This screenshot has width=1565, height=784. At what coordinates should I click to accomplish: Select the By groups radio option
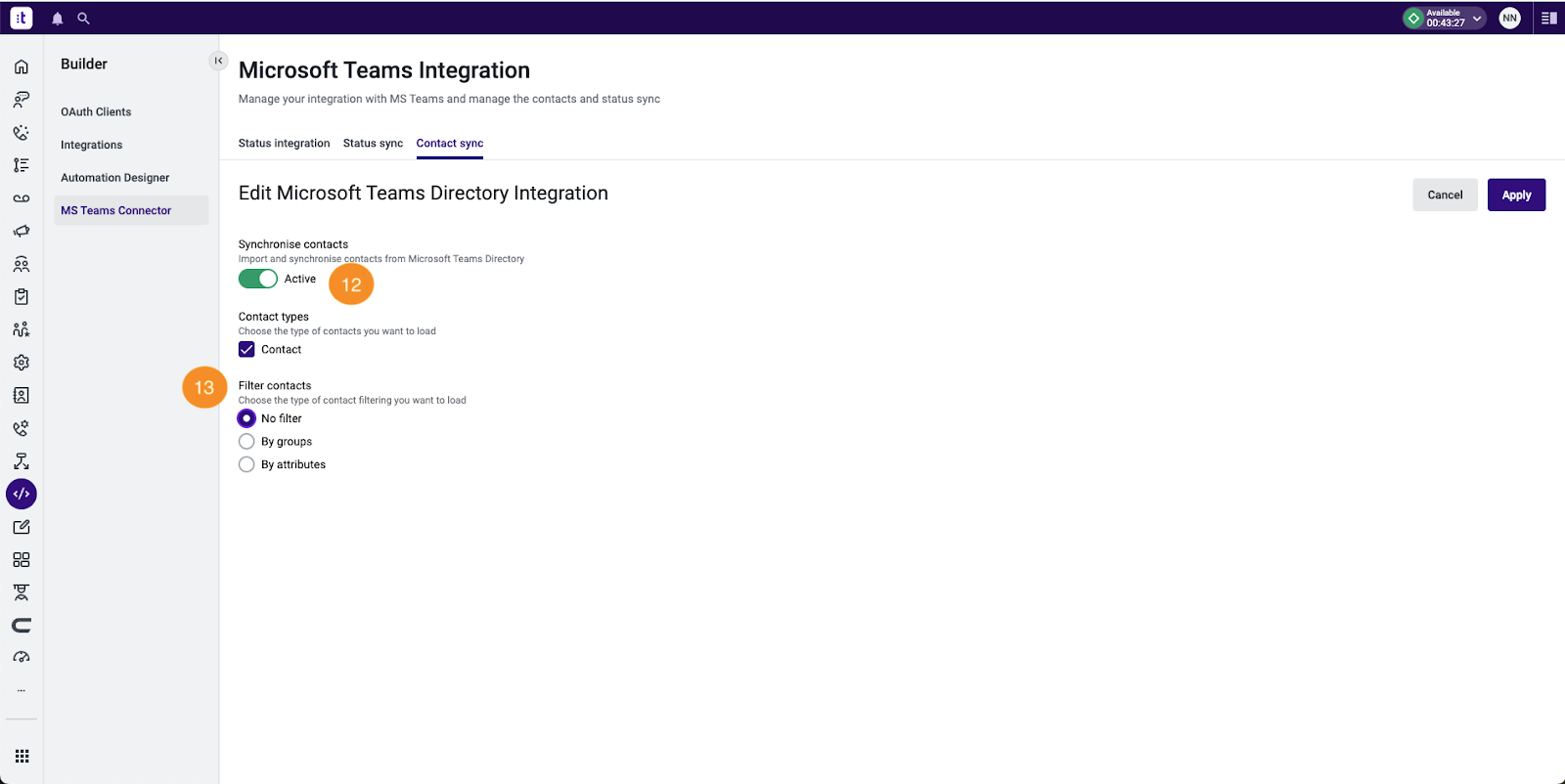(x=246, y=442)
